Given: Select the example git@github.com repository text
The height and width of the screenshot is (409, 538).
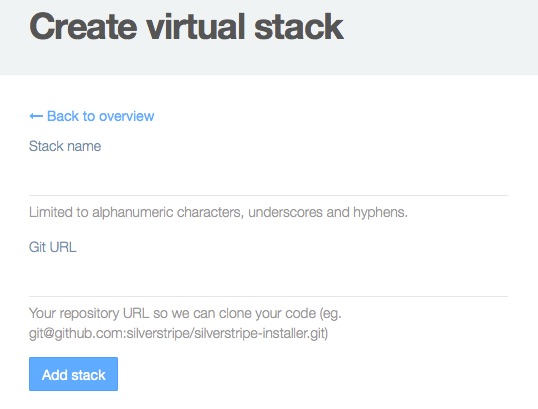Looking at the screenshot, I should [178, 333].
